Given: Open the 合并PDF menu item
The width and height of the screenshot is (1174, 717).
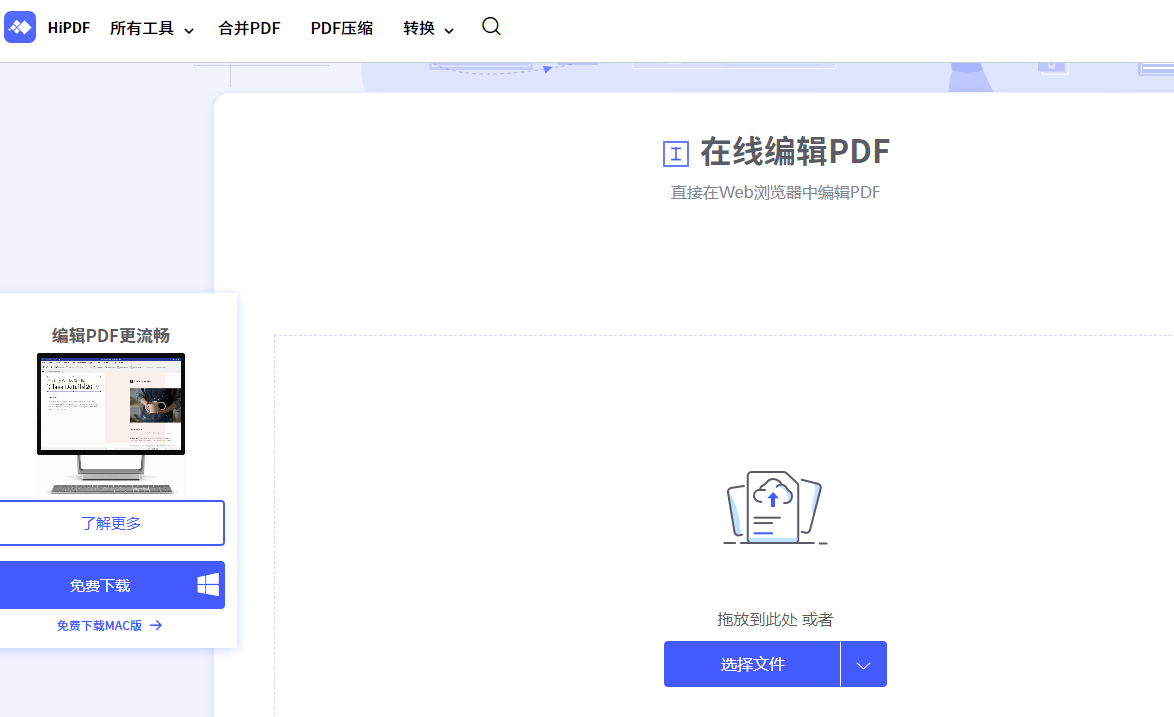Looking at the screenshot, I should 249,28.
